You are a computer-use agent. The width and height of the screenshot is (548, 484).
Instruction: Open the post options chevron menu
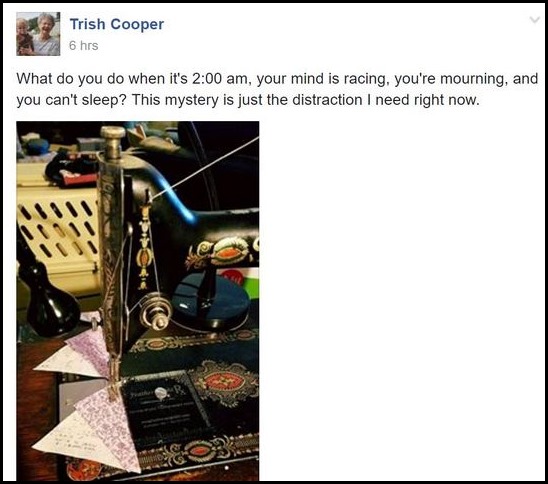(x=535, y=20)
